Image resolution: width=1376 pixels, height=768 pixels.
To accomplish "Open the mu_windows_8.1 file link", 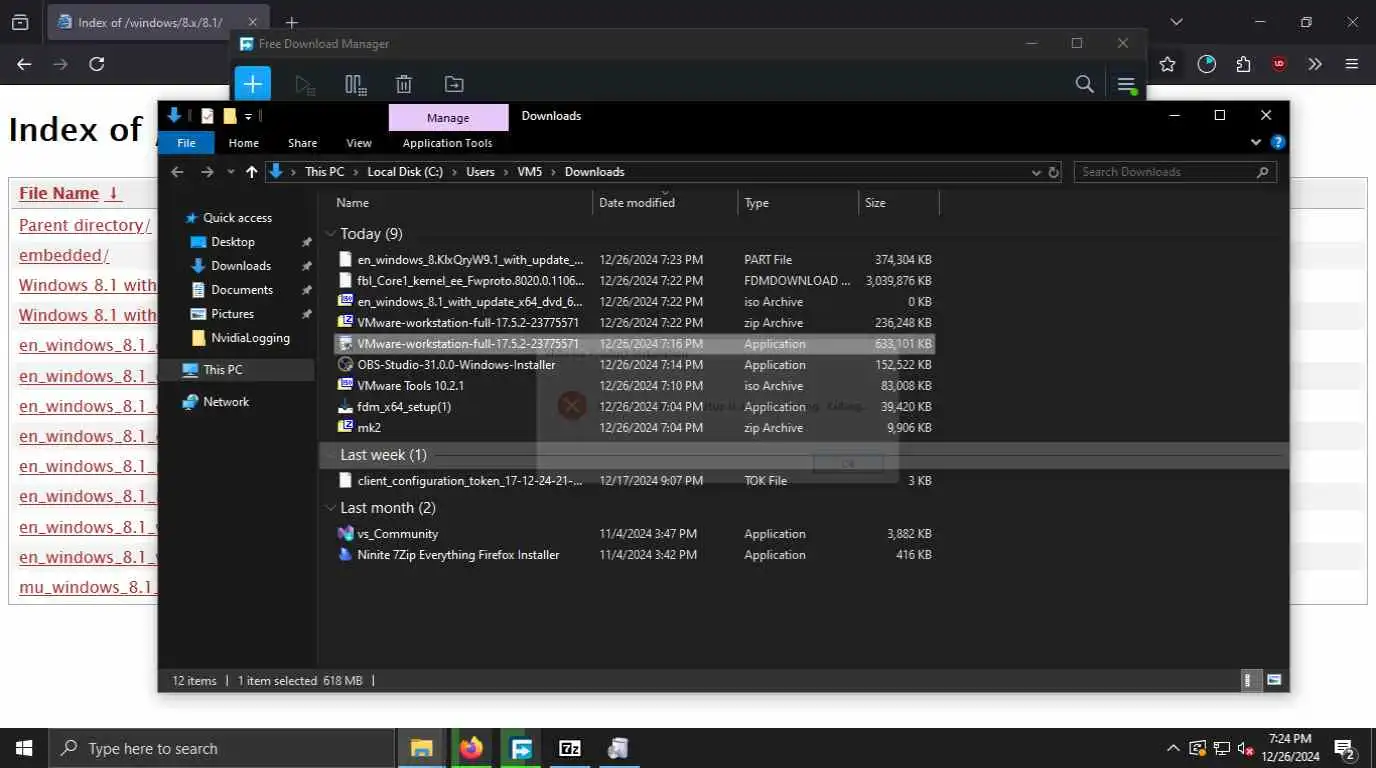I will click(x=88, y=587).
